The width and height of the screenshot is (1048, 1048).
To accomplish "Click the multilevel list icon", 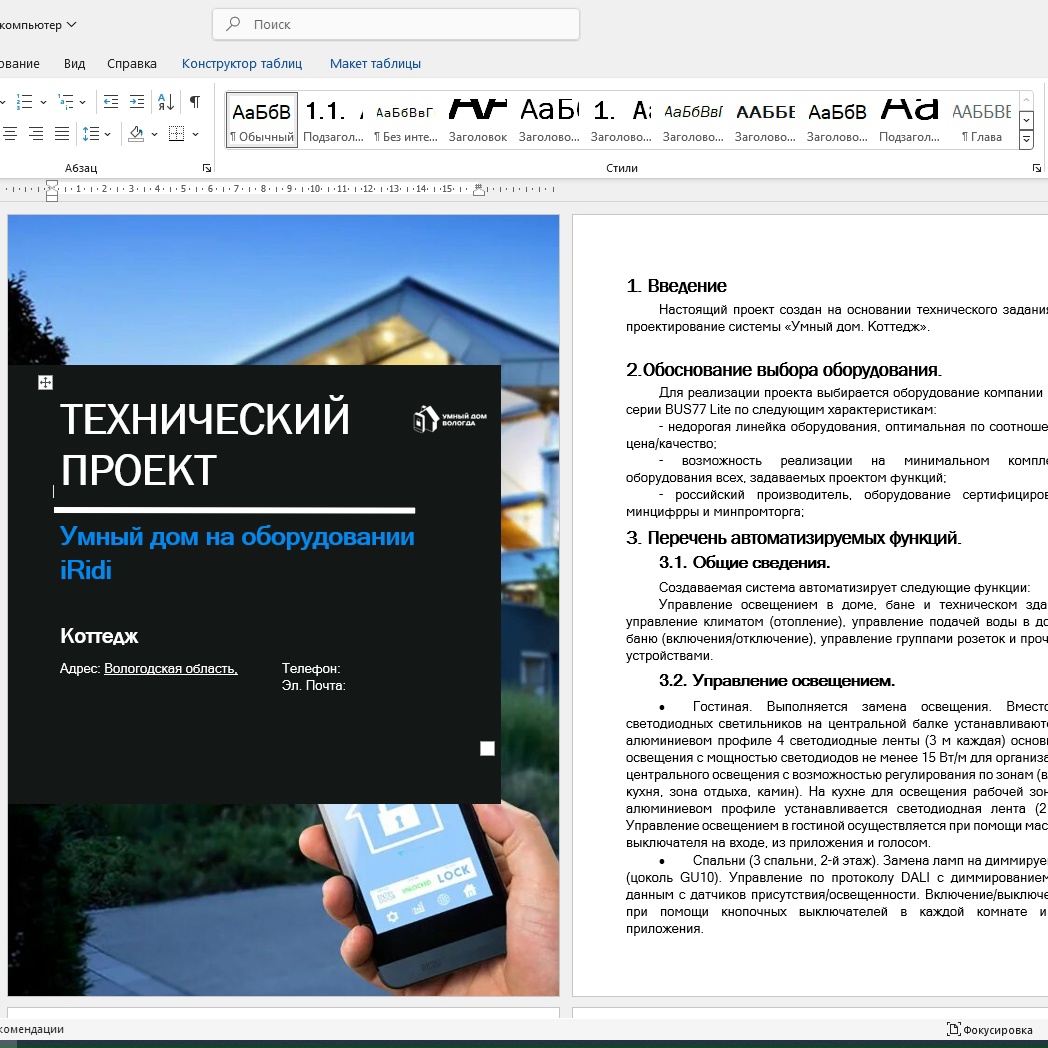I will [x=66, y=102].
